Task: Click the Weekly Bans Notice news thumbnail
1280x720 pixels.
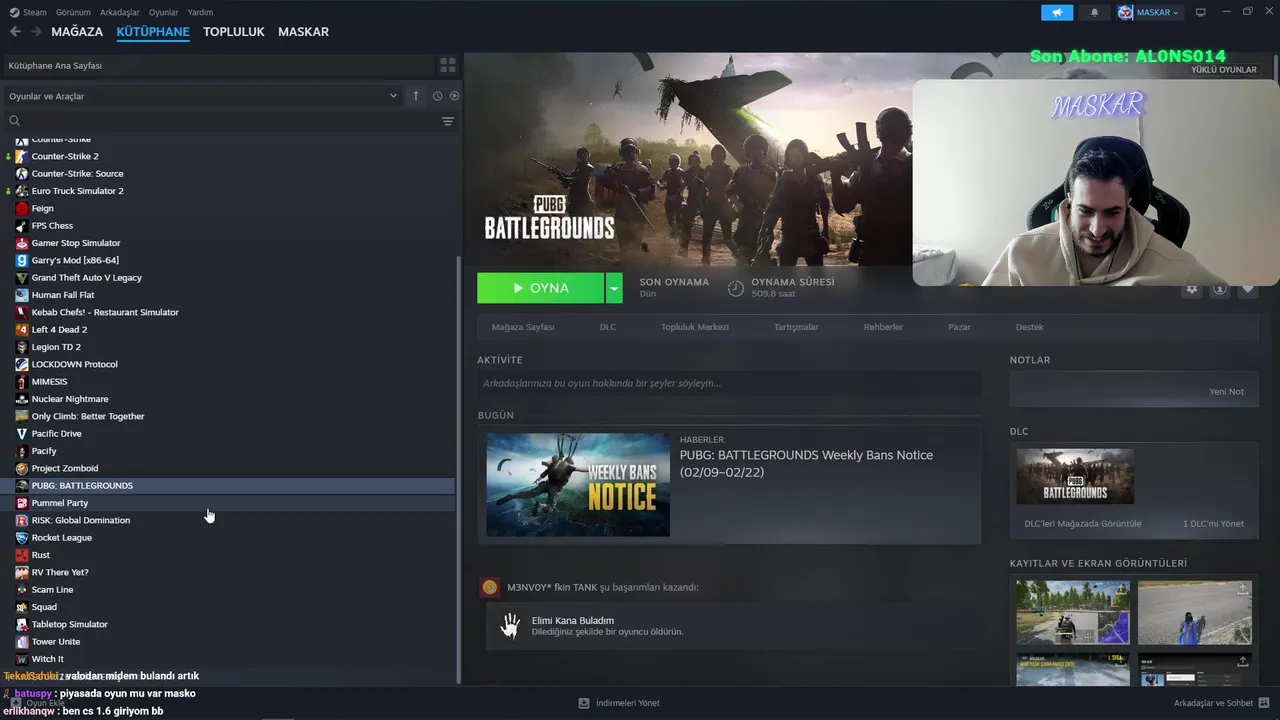Action: (578, 485)
